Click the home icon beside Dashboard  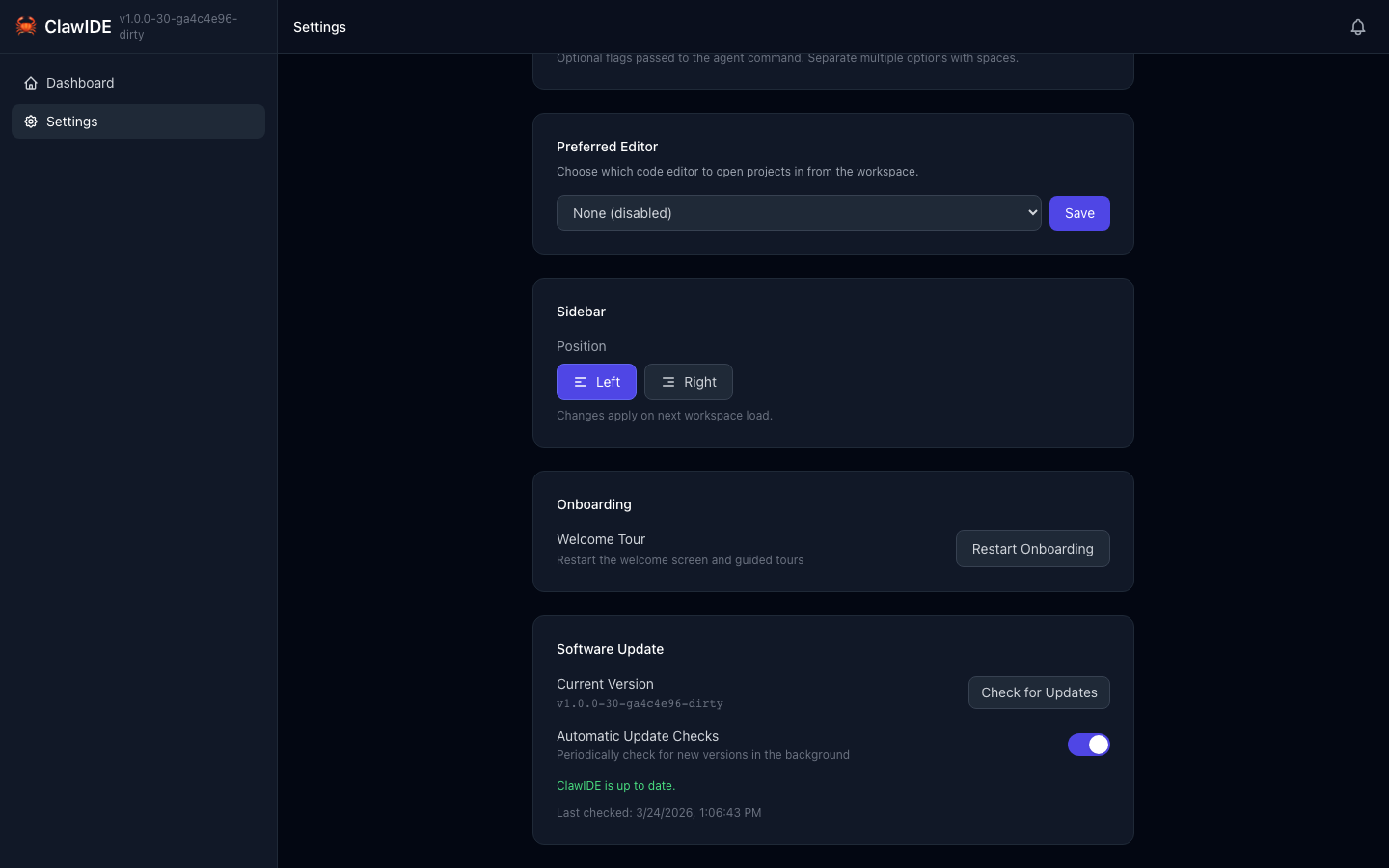click(x=31, y=83)
